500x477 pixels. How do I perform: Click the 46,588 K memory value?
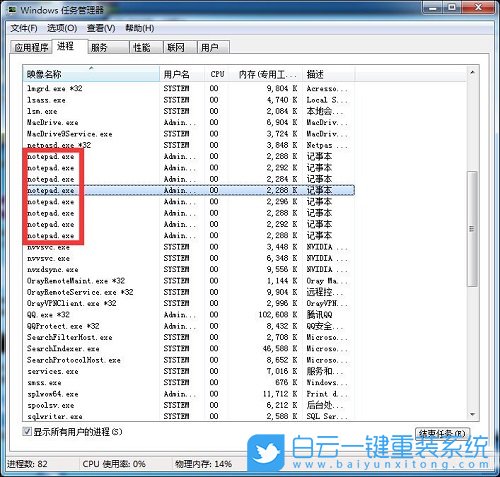click(x=280, y=349)
